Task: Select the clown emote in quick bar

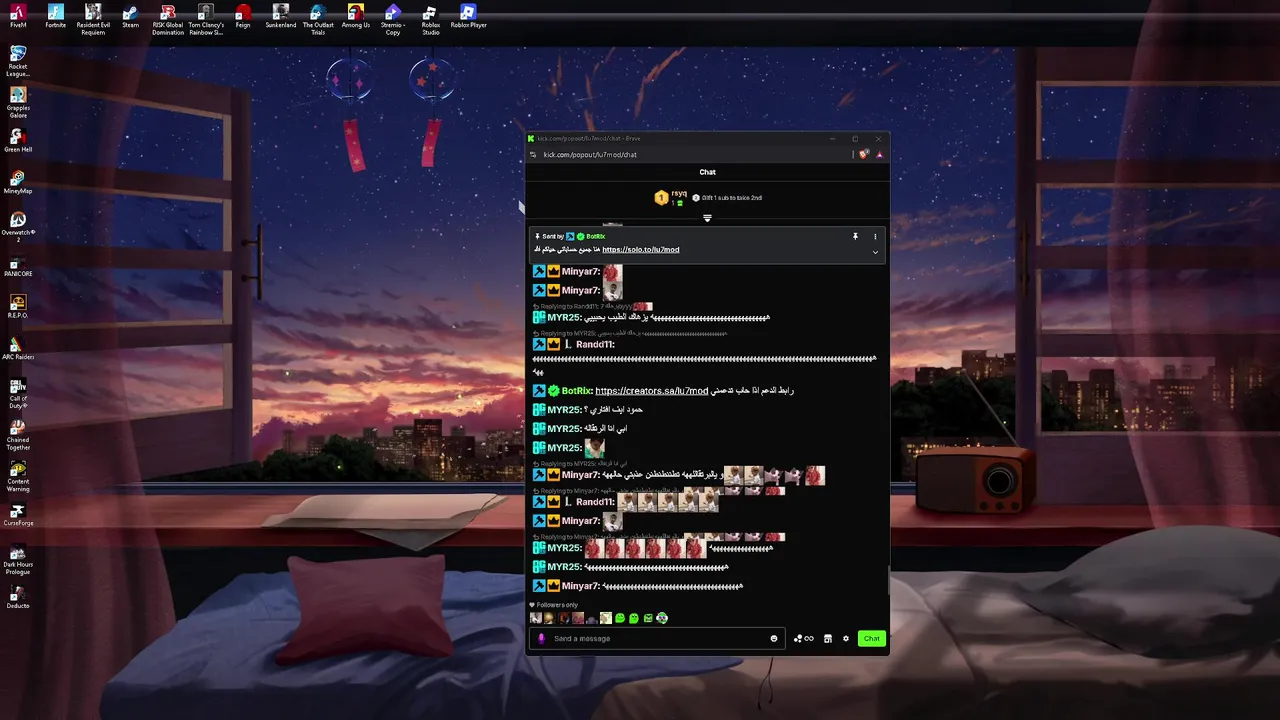Action: (x=662, y=618)
